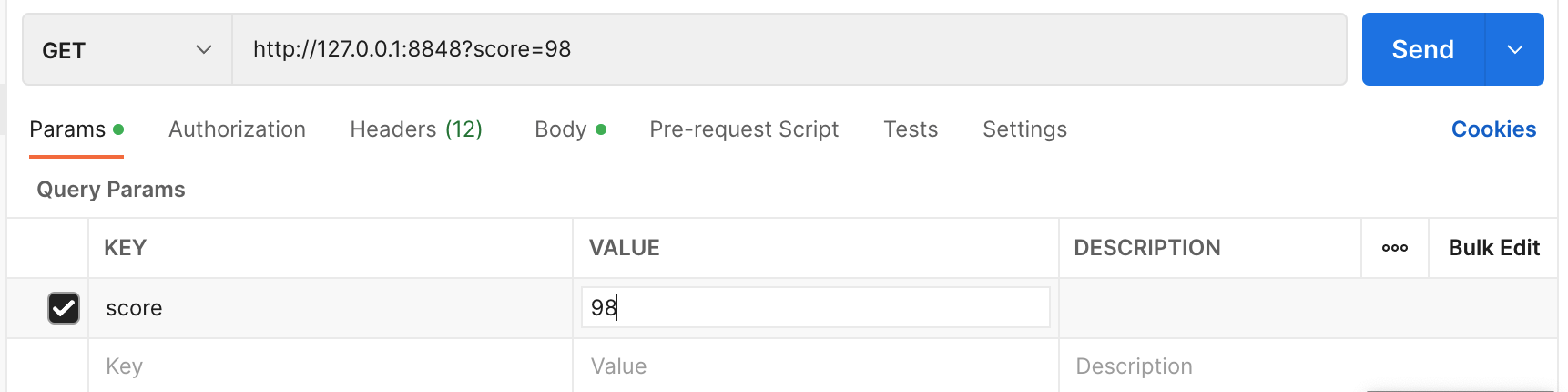Select the Params tab
This screenshot has width=1568, height=392.
[76, 129]
